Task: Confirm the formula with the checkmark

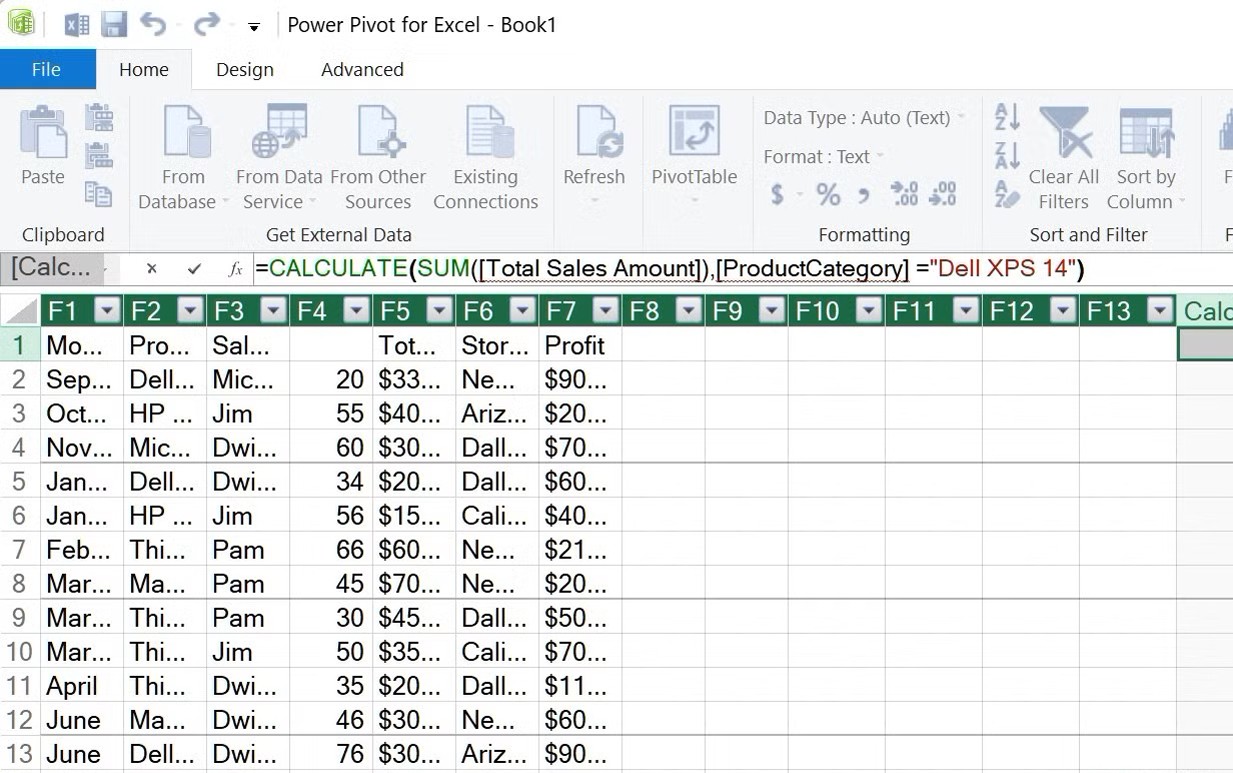Action: (194, 268)
